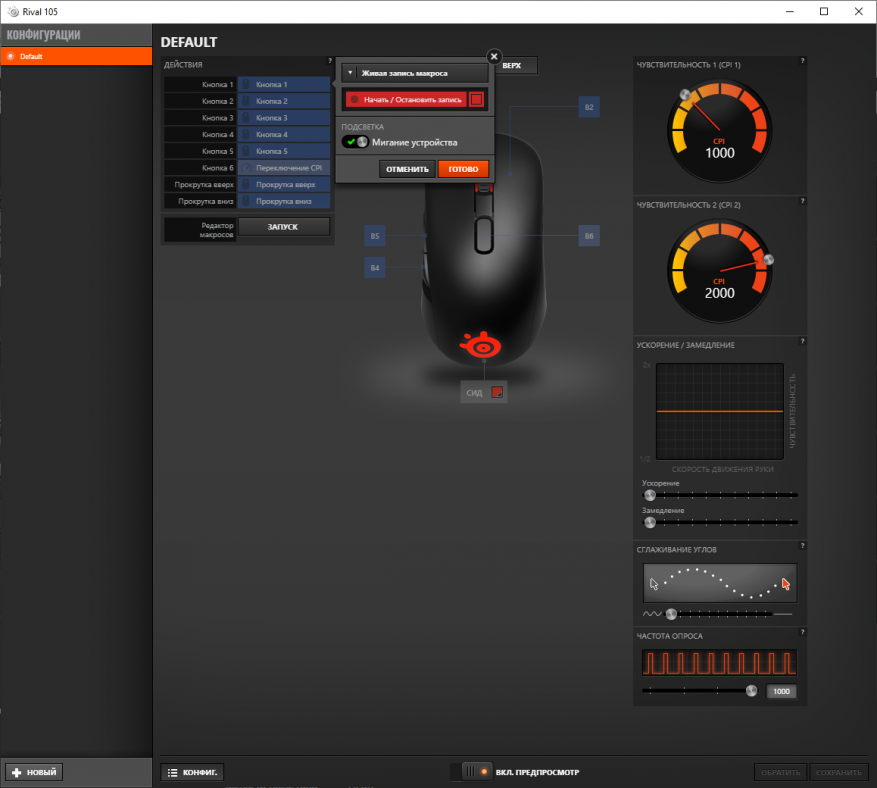Click the red stop-record square icon

tap(477, 100)
